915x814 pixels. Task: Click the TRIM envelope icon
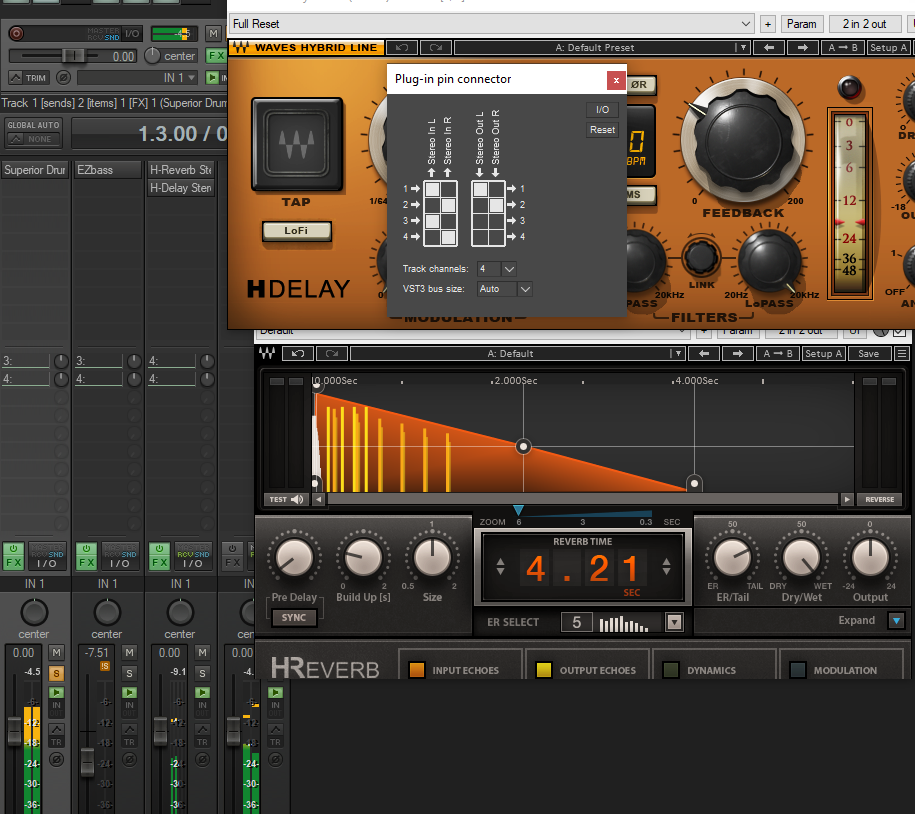click(x=16, y=78)
